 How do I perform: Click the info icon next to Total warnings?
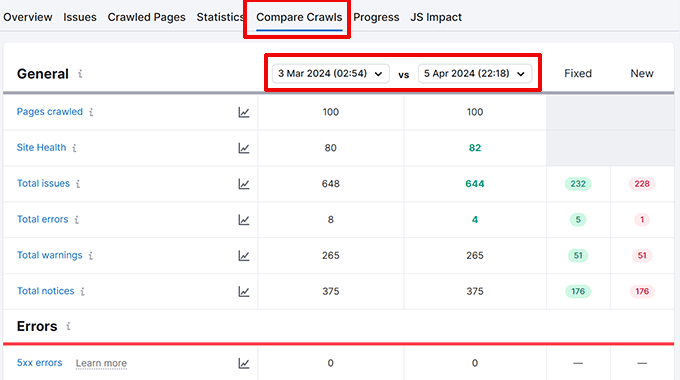point(91,256)
